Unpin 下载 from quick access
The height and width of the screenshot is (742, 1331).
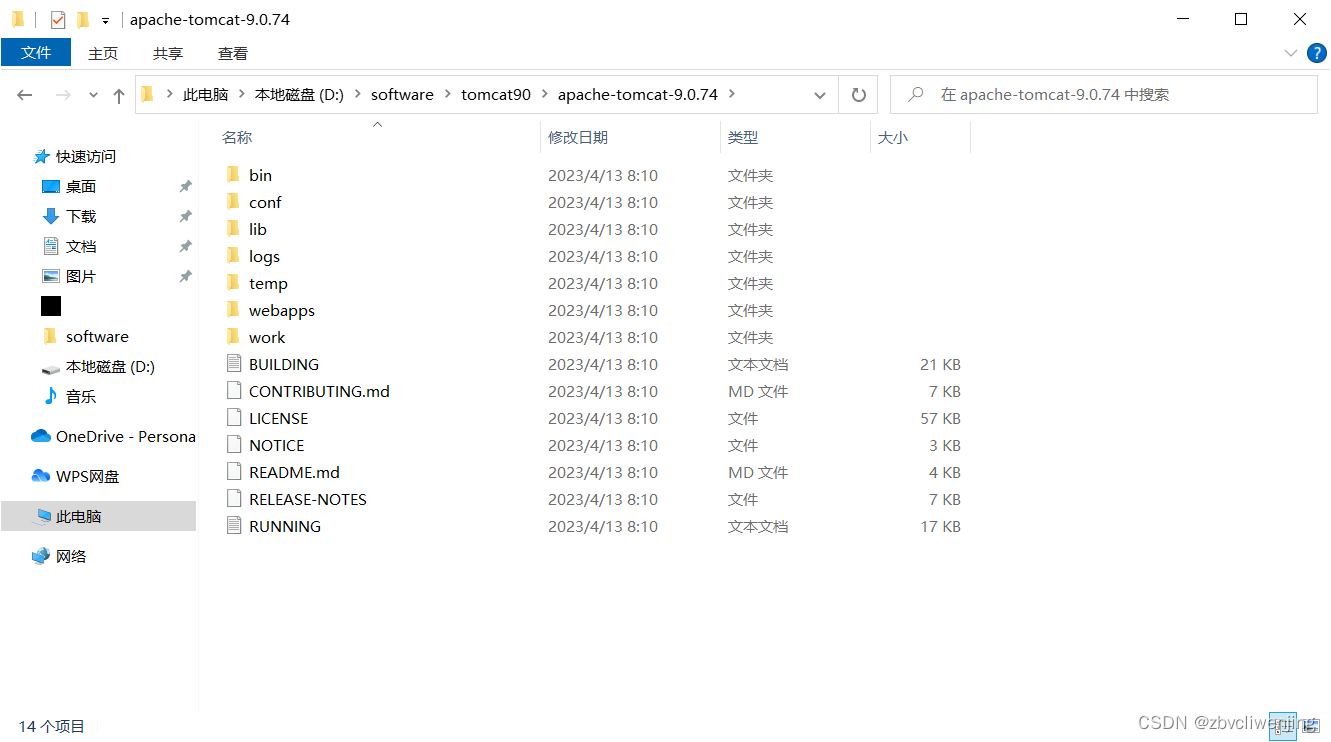coord(185,216)
